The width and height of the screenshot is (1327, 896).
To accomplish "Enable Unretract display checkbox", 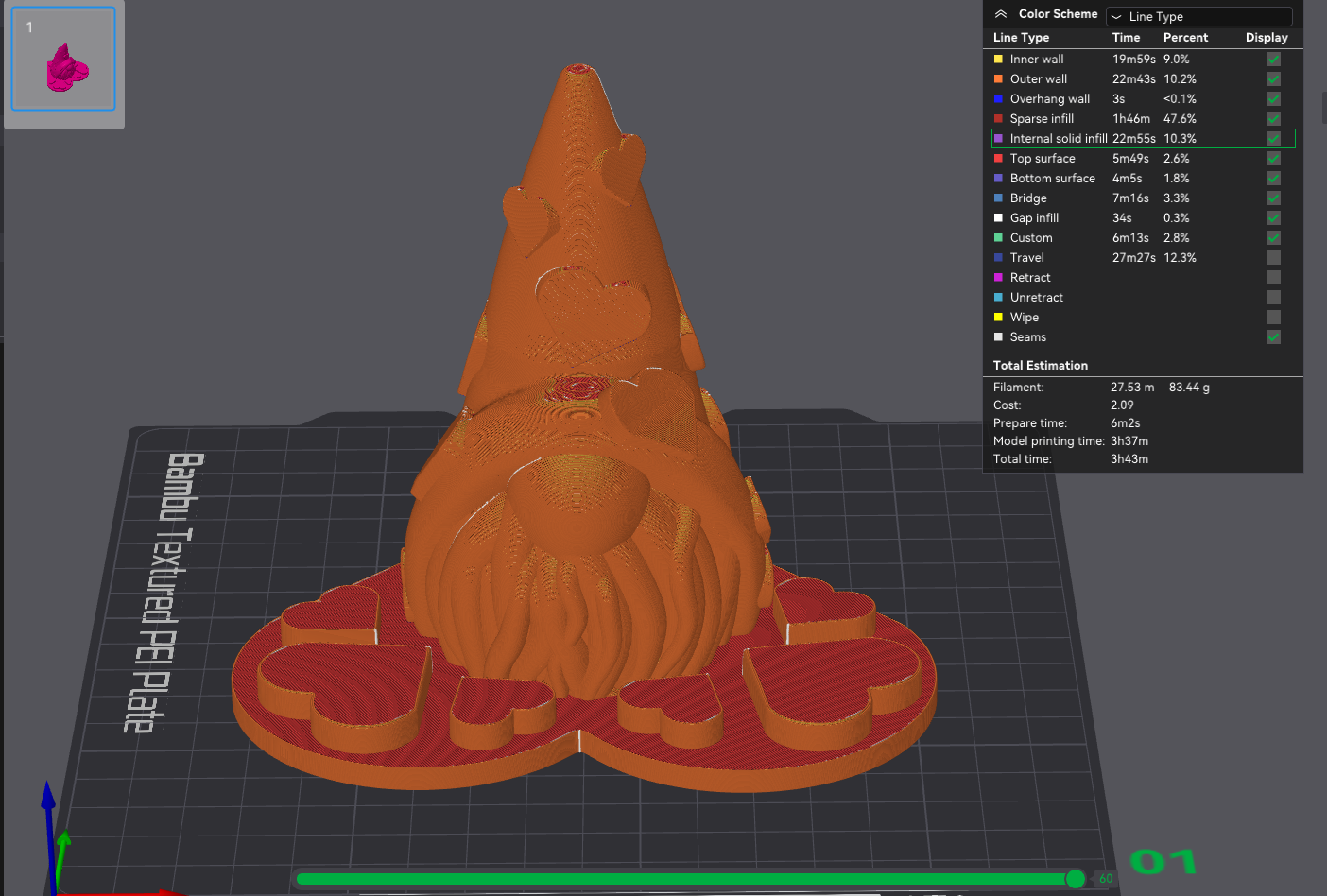I will [1273, 297].
